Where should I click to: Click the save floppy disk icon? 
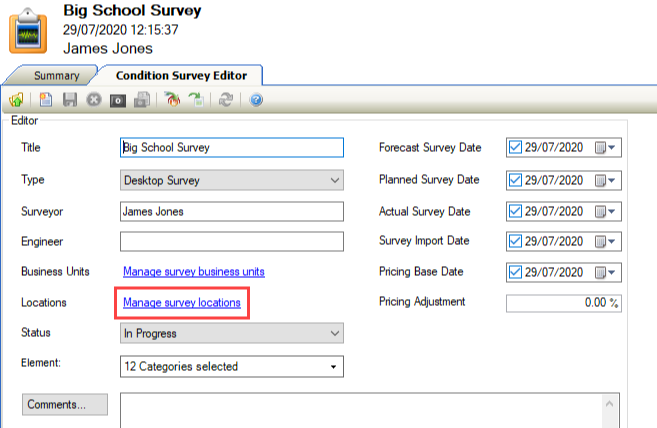tap(70, 100)
